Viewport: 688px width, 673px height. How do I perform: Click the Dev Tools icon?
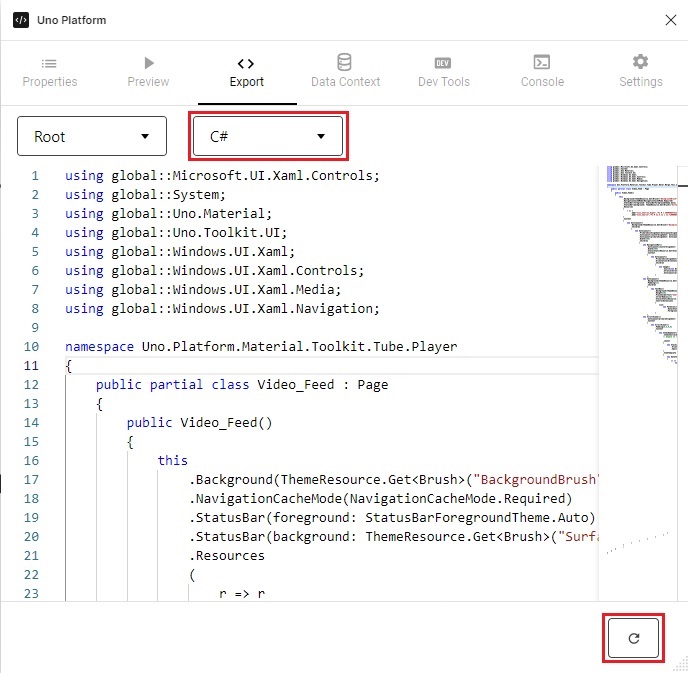(443, 63)
